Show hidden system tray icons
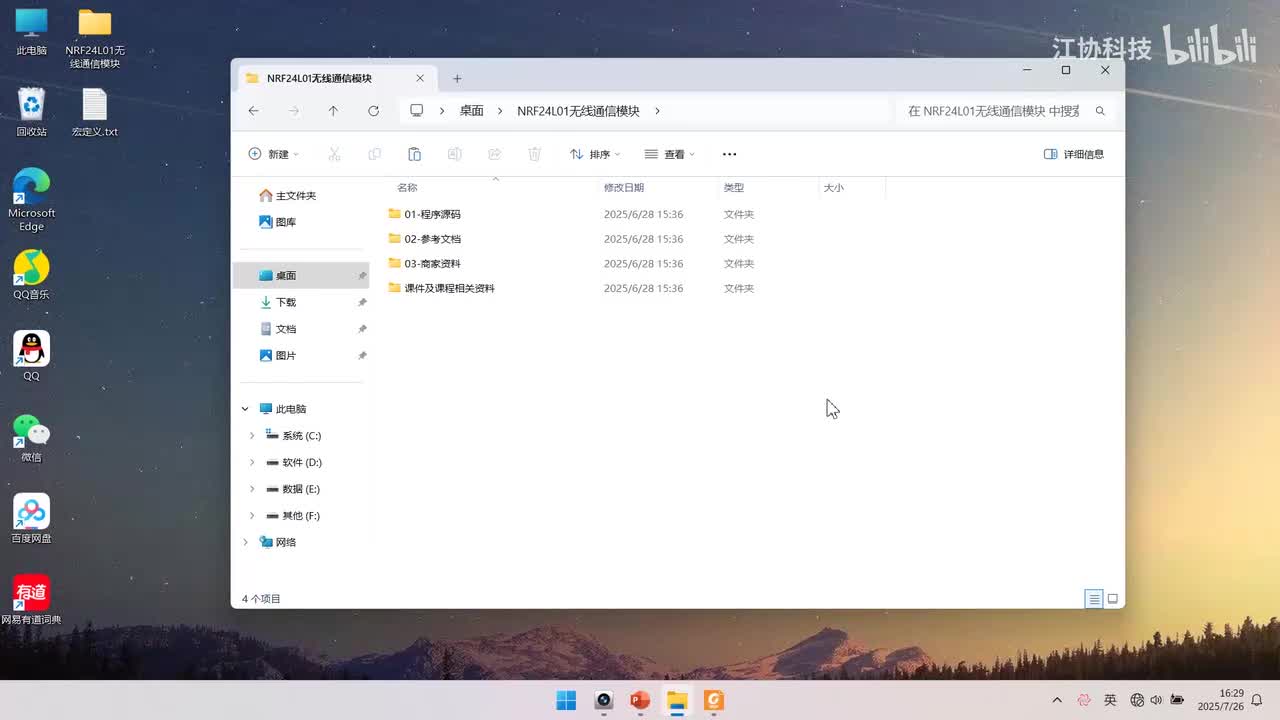Image resolution: width=1280 pixels, height=720 pixels. (x=1057, y=700)
